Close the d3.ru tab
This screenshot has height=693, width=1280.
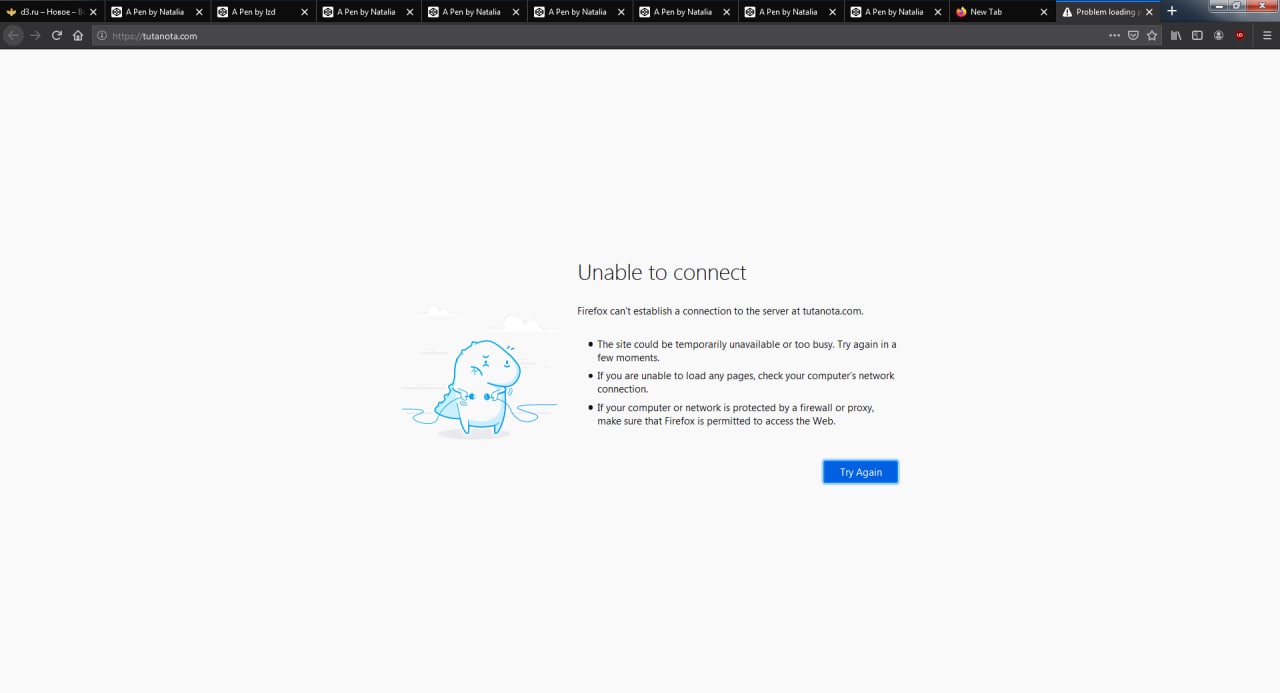93,12
